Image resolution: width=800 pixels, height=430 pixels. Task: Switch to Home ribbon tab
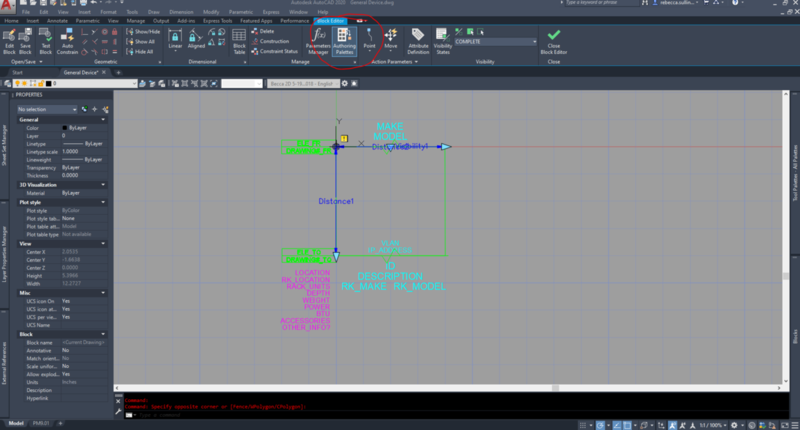[x=11, y=21]
